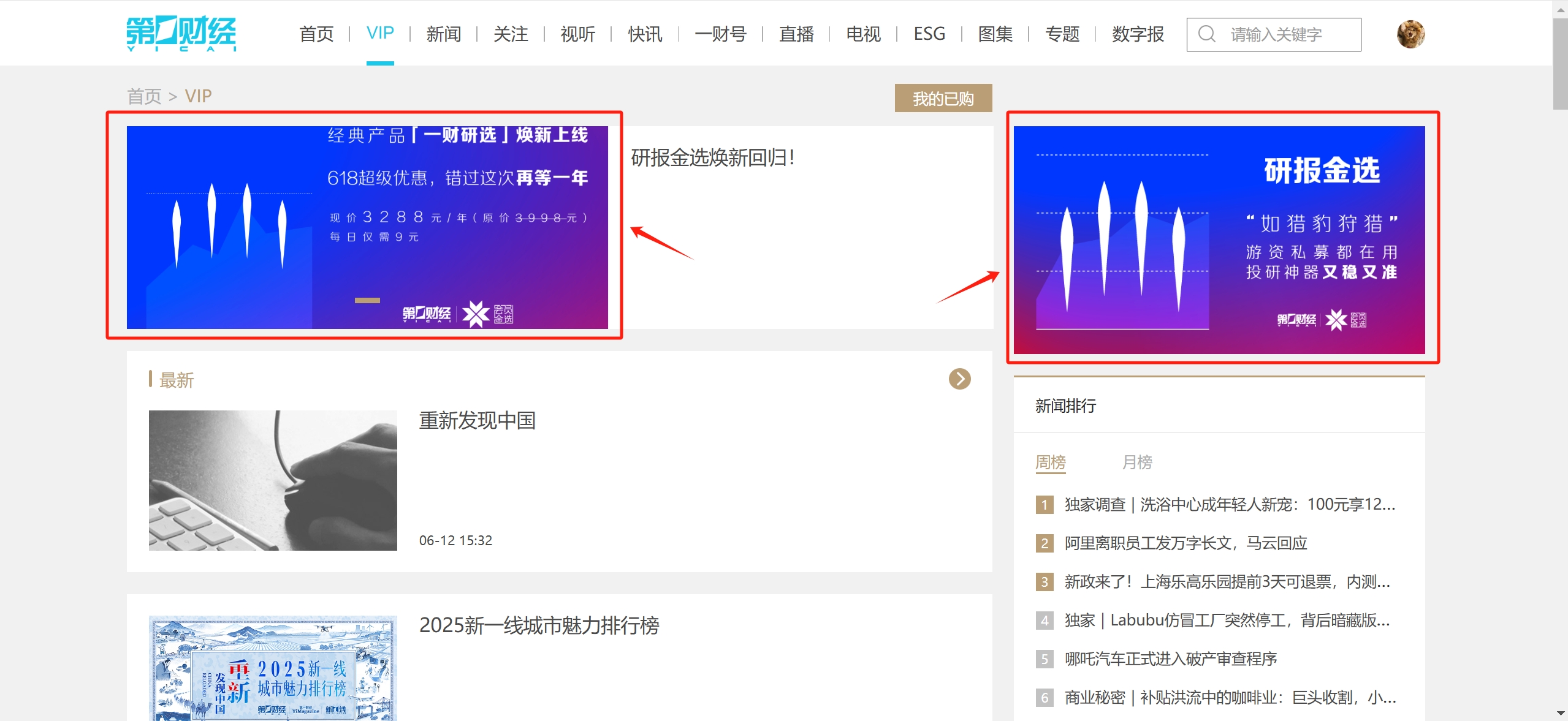Click the 我的已购 button
The image size is (1568, 721).
tap(943, 98)
